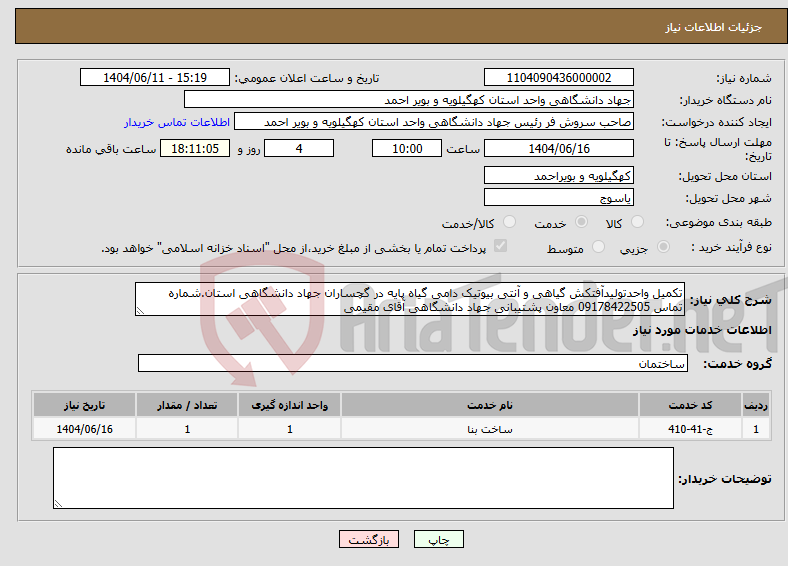788x566 pixels.
Task: Click service code cell ج-41-410
Action: 691,429
